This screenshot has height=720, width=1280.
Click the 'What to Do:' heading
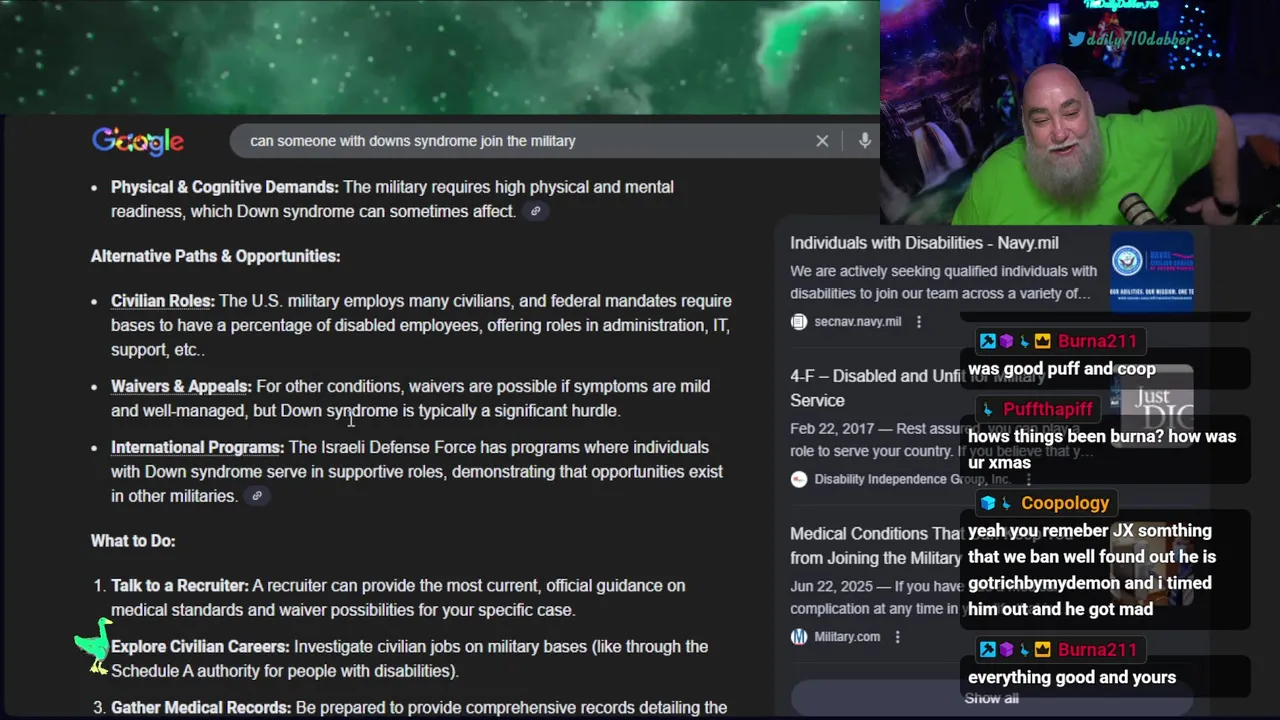[133, 541]
